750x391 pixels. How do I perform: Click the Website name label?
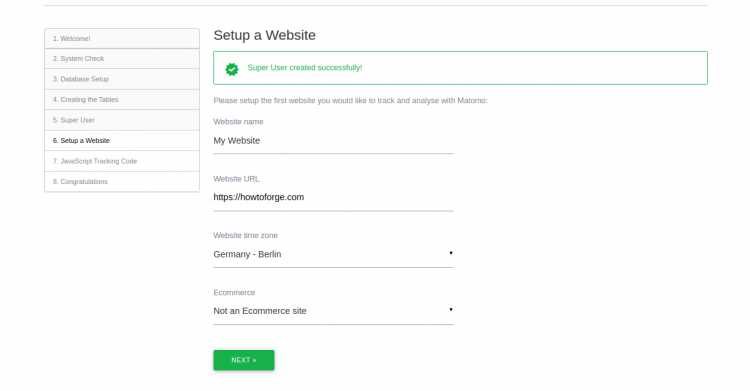(238, 122)
